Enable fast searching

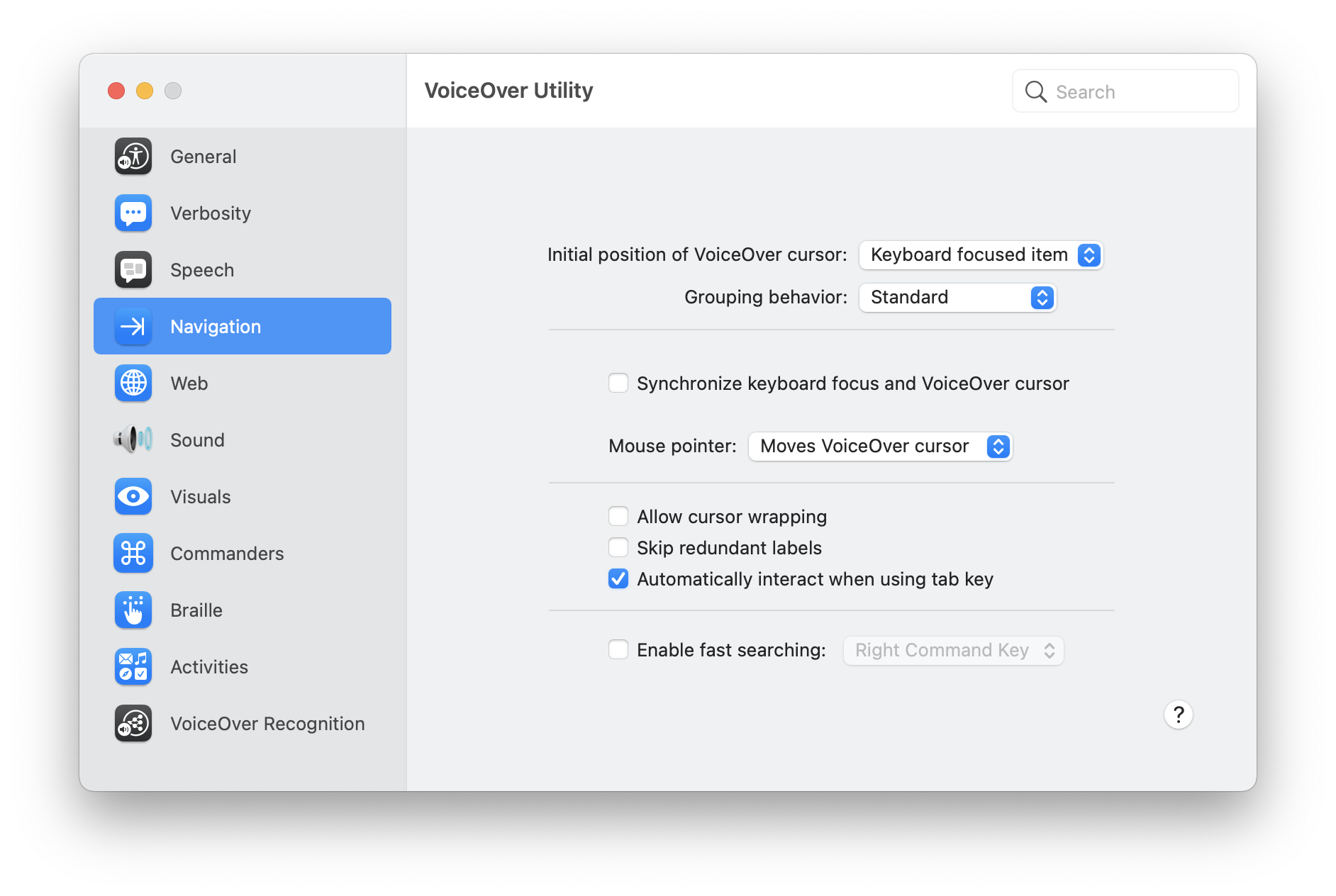point(618,649)
